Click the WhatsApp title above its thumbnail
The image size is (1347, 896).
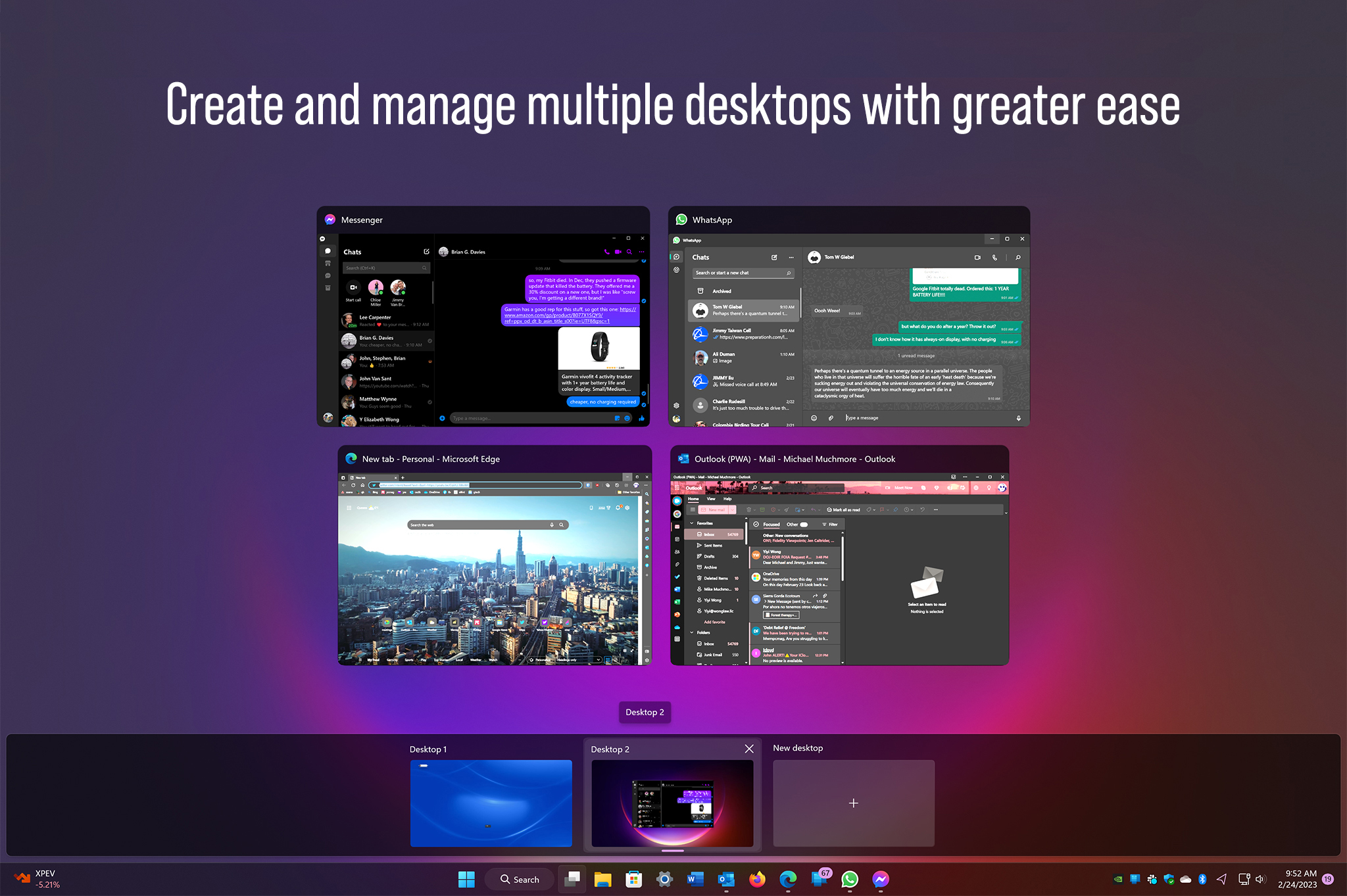click(x=712, y=220)
